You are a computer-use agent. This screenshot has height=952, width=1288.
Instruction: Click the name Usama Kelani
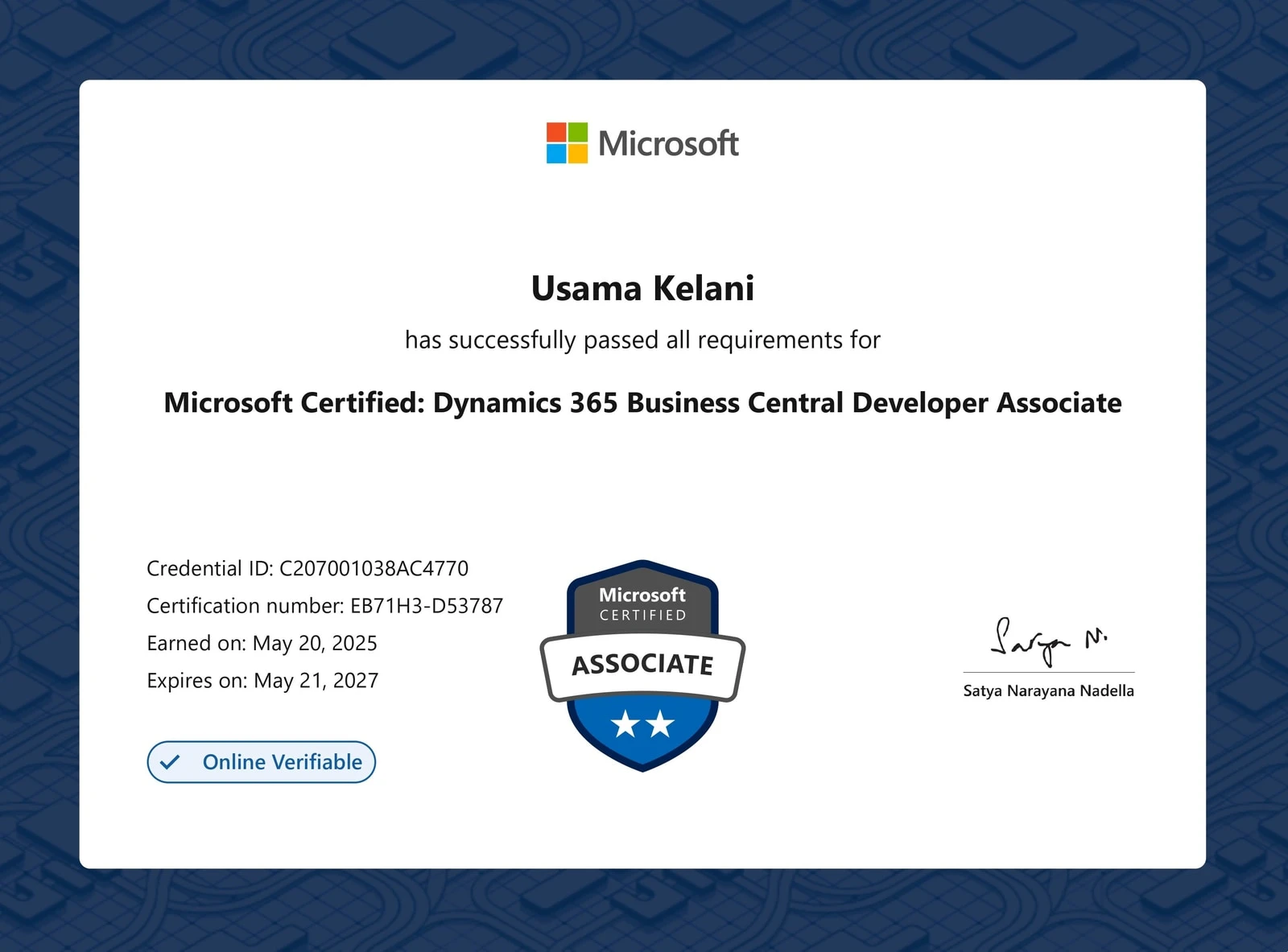click(x=642, y=288)
